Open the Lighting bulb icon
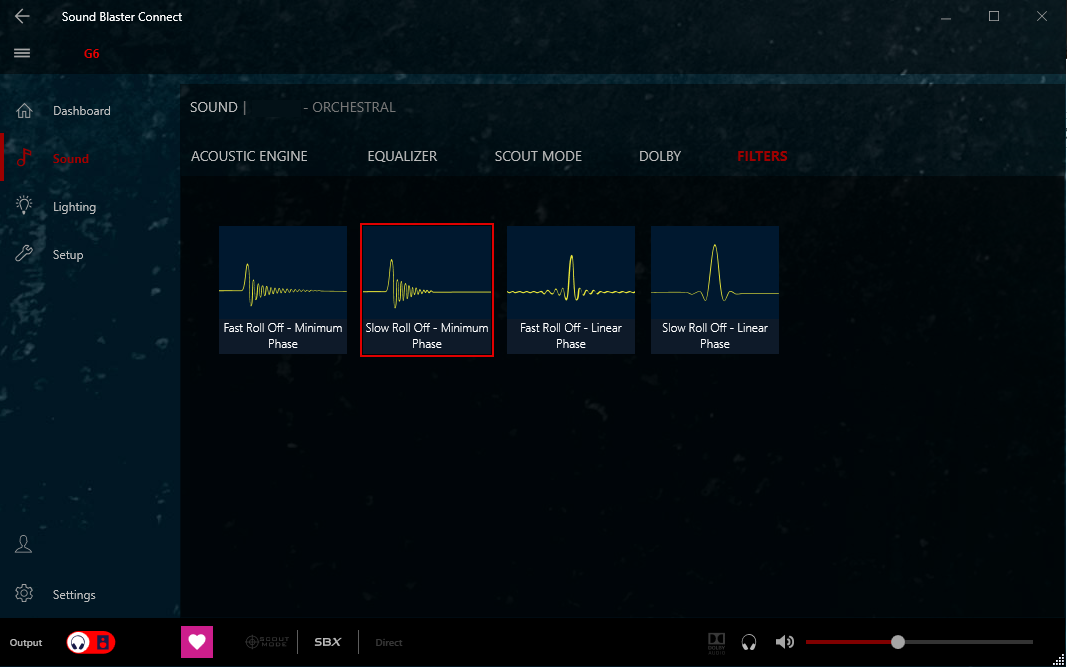The height and width of the screenshot is (667, 1067). [24, 206]
